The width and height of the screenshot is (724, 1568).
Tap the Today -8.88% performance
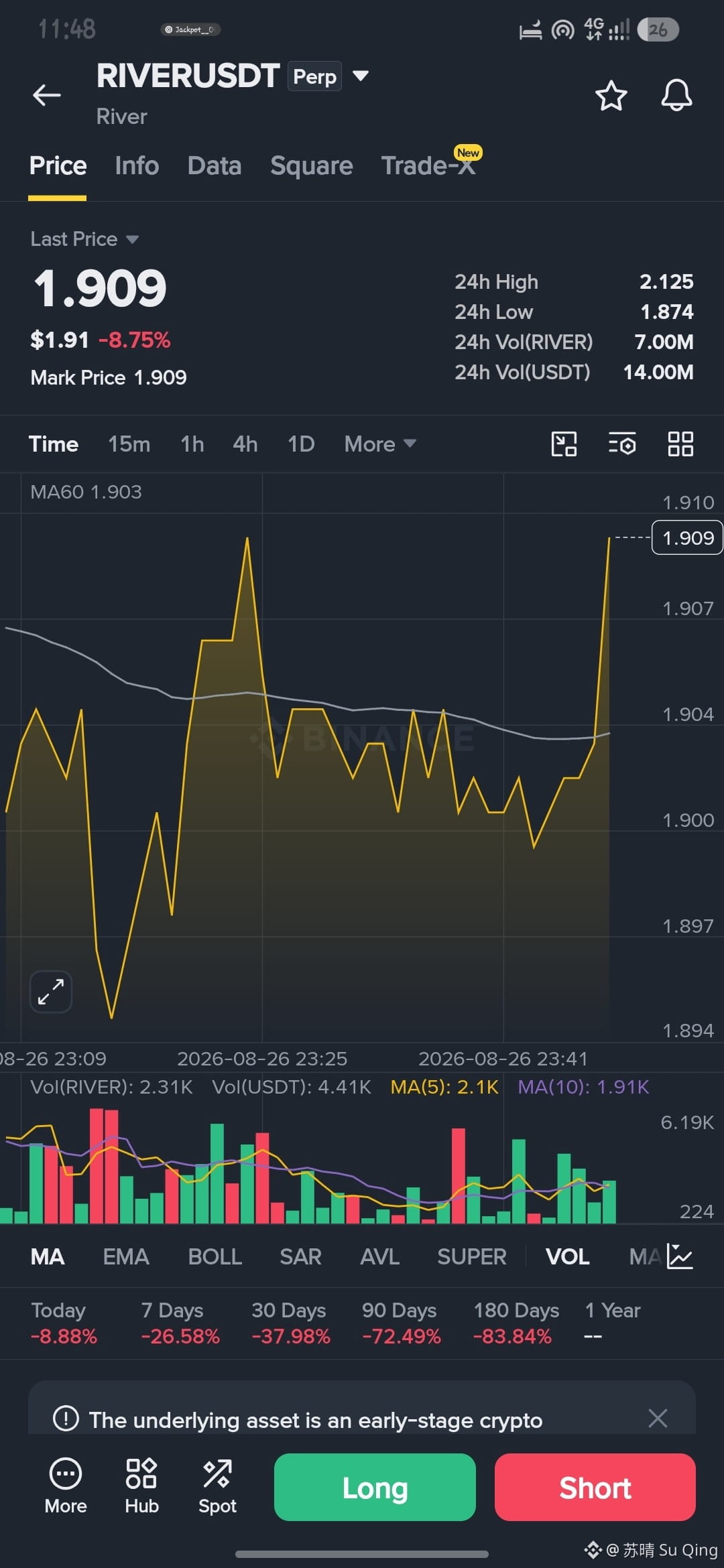coord(64,1323)
